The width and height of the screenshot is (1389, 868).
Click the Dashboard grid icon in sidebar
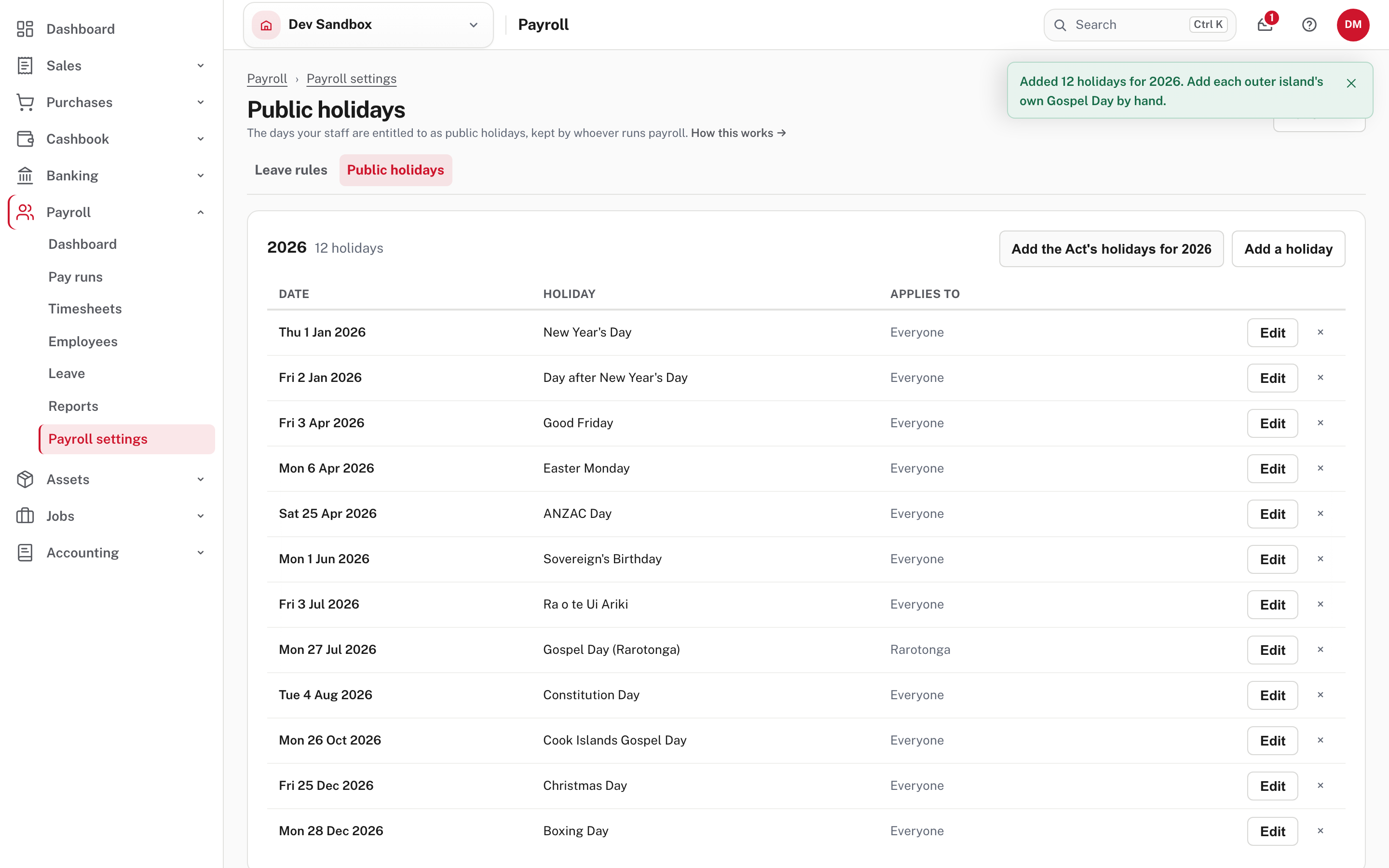pyautogui.click(x=25, y=29)
